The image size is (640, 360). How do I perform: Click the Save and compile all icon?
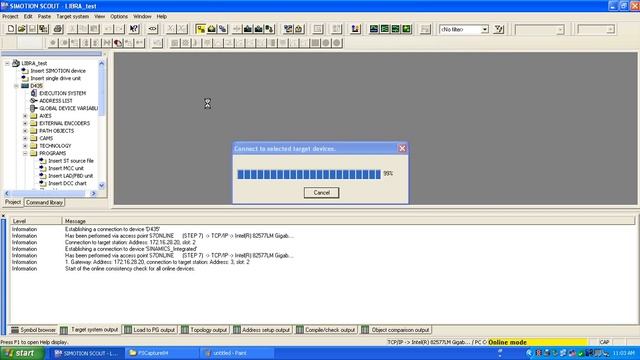pyautogui.click(x=43, y=29)
